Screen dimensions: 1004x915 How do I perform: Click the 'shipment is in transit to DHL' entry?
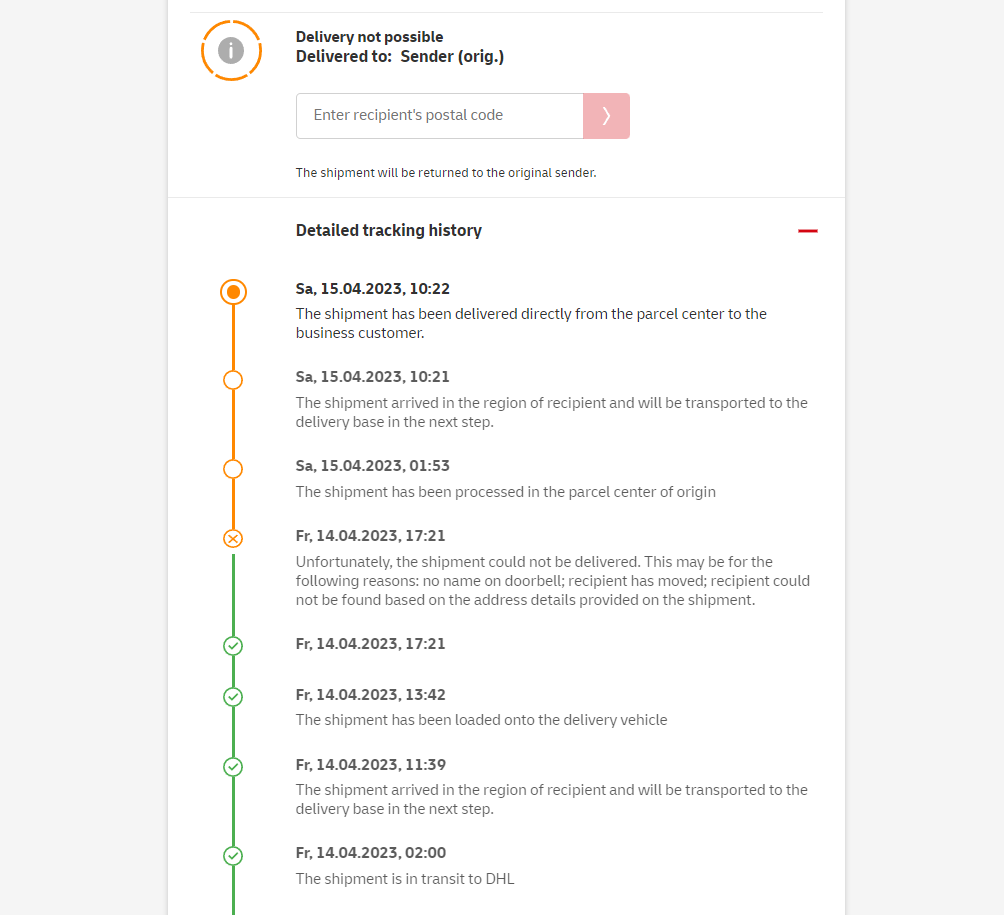click(405, 879)
